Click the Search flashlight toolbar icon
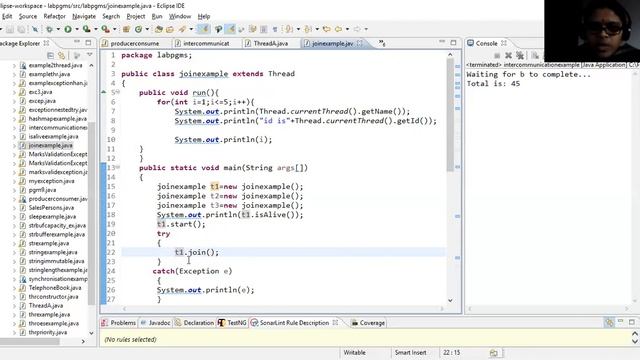This screenshot has height=360, width=640. click(182, 29)
